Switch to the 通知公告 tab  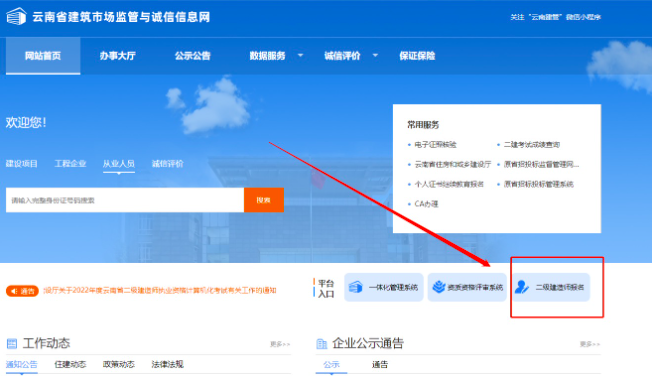click(x=22, y=364)
